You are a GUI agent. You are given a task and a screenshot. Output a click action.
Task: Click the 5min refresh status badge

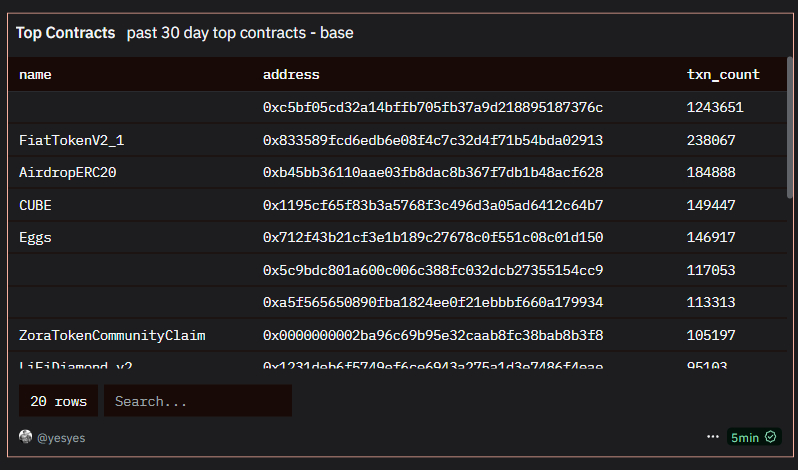pyautogui.click(x=754, y=437)
